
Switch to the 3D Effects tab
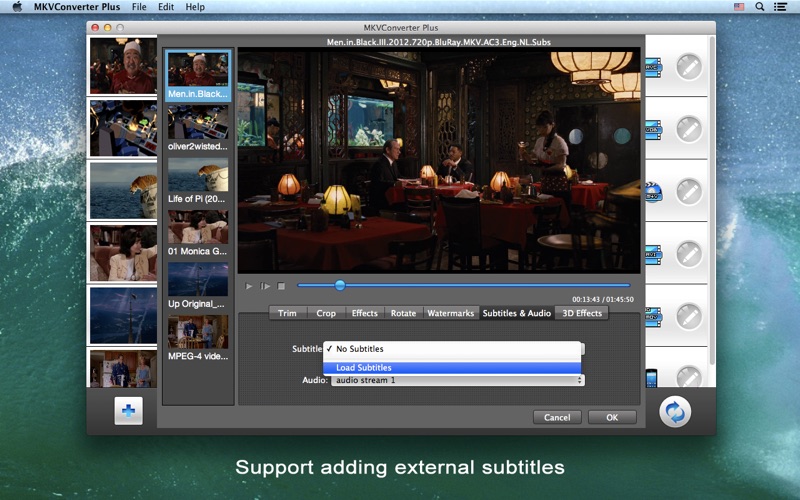pyautogui.click(x=582, y=313)
